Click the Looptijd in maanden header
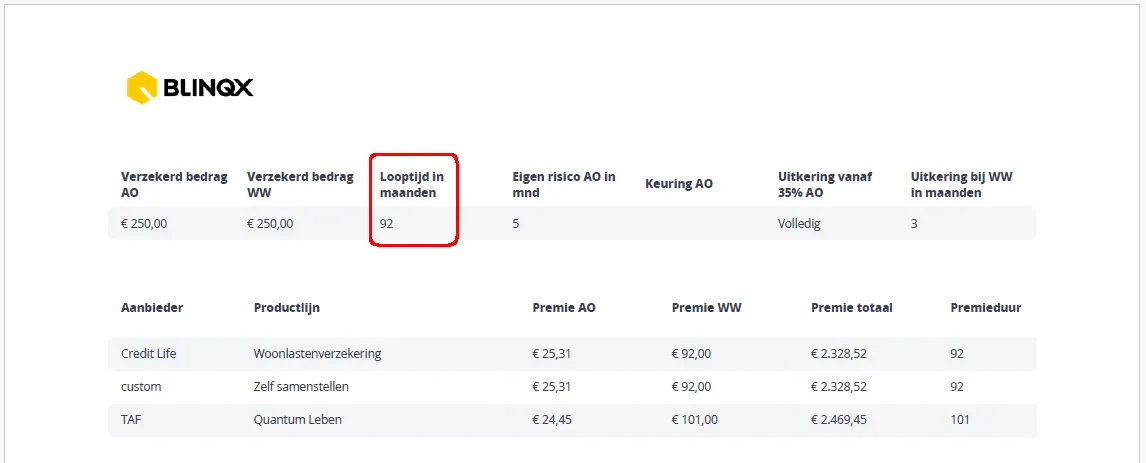 (x=411, y=184)
